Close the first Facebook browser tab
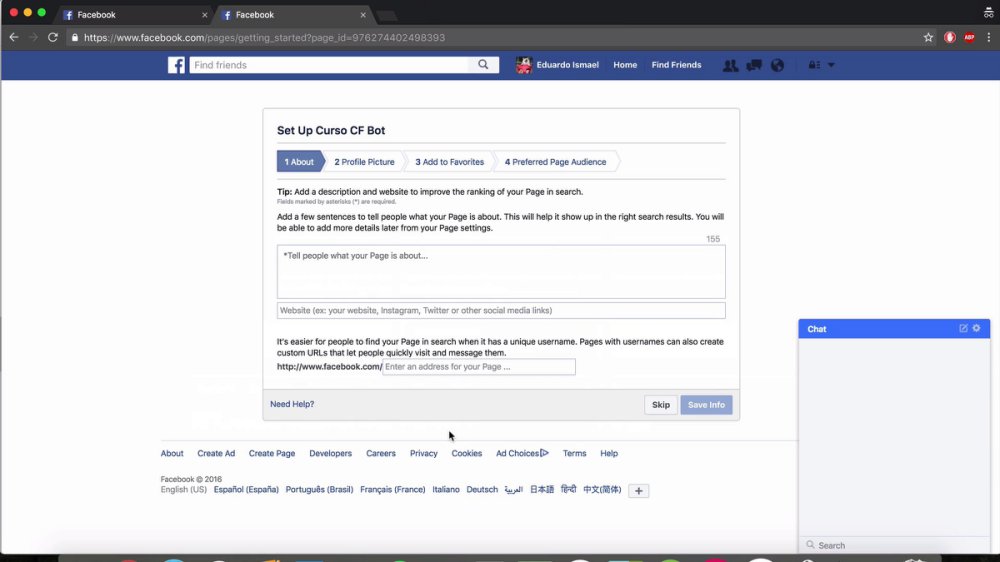This screenshot has height=562, width=1000. pos(205,15)
